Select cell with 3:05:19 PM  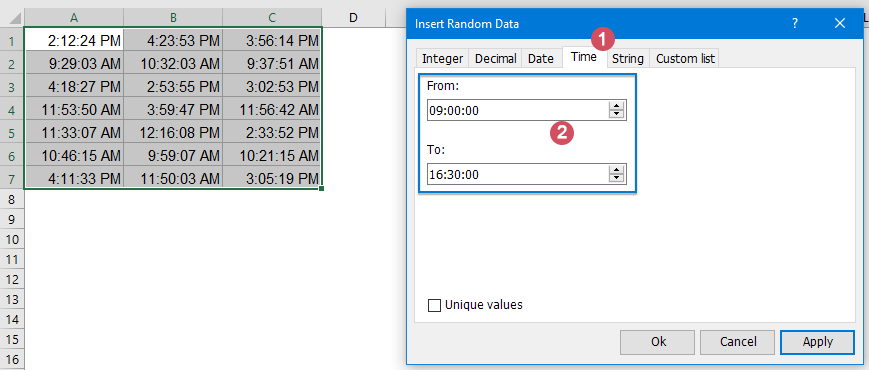coord(272,178)
